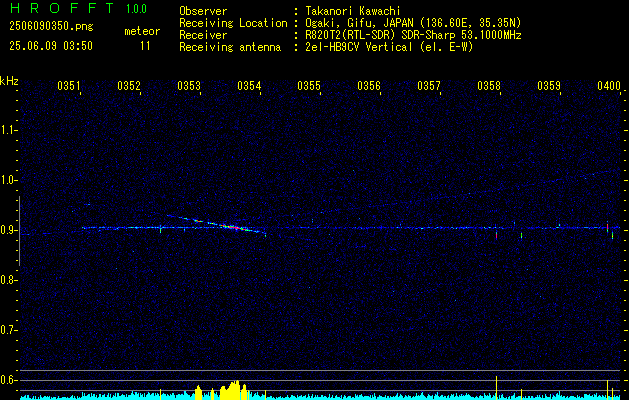This screenshot has height=400, width=629.
Task: Click the 0400 time axis marker
Action: click(x=609, y=86)
